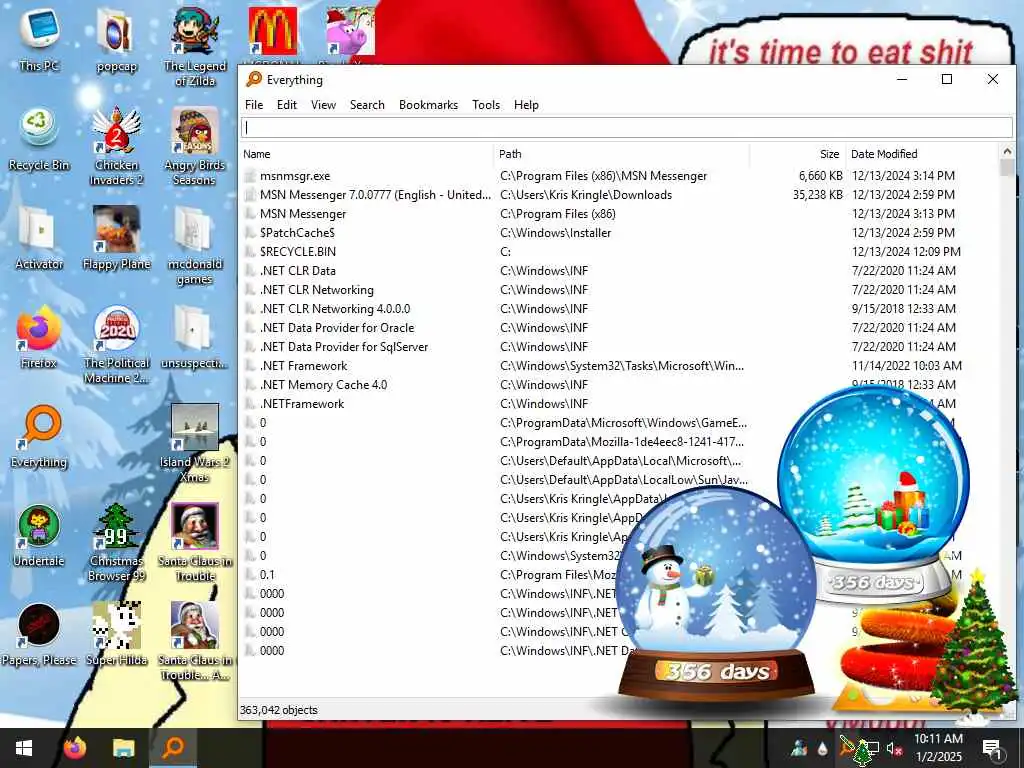Open the notification center

pos(992,748)
